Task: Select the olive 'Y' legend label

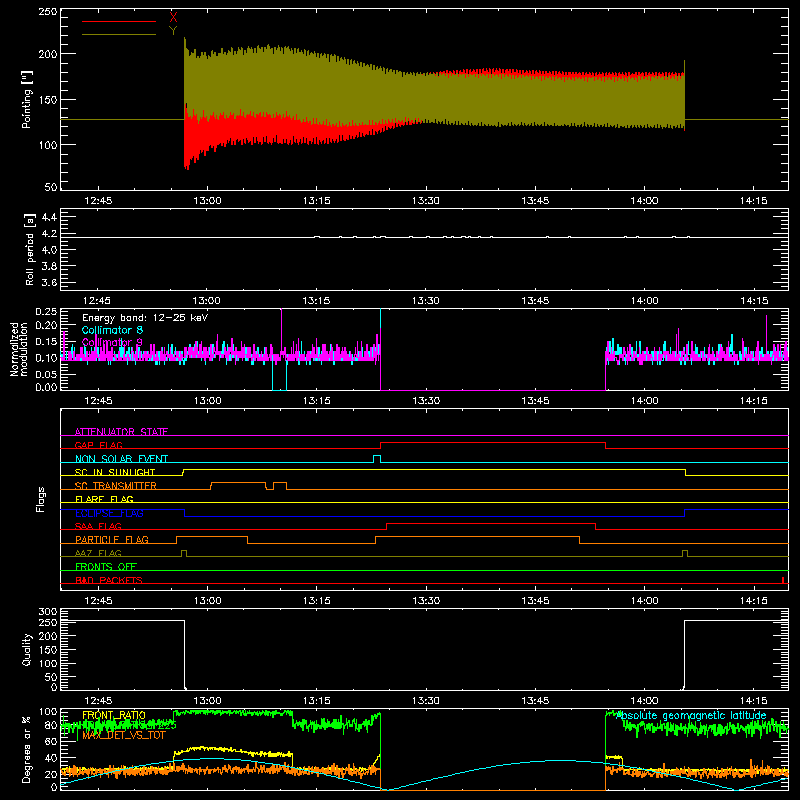Action: (x=173, y=31)
